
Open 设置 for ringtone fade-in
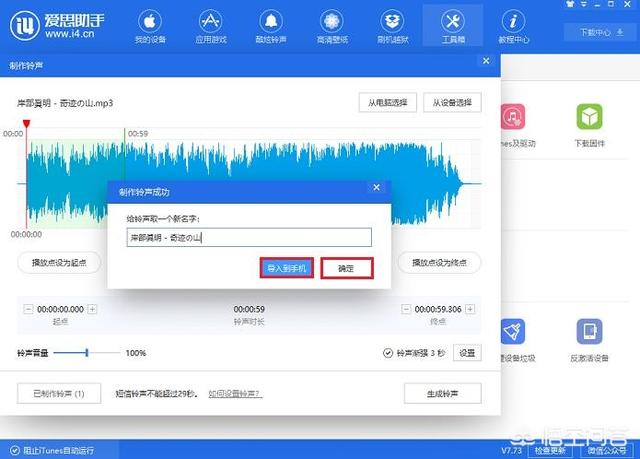(467, 353)
